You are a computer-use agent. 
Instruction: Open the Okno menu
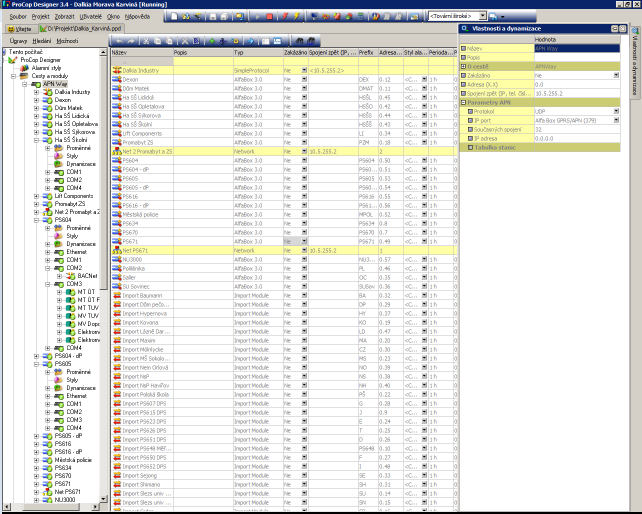tap(113, 16)
